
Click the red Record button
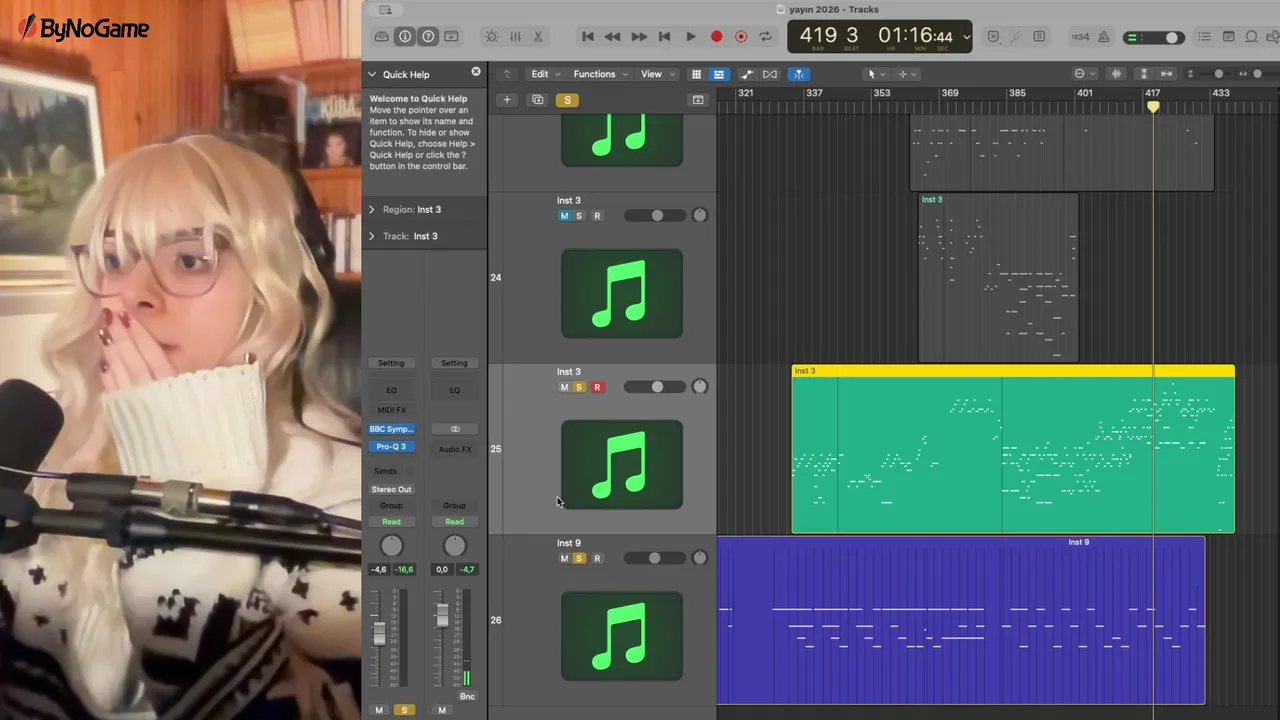pyautogui.click(x=716, y=37)
